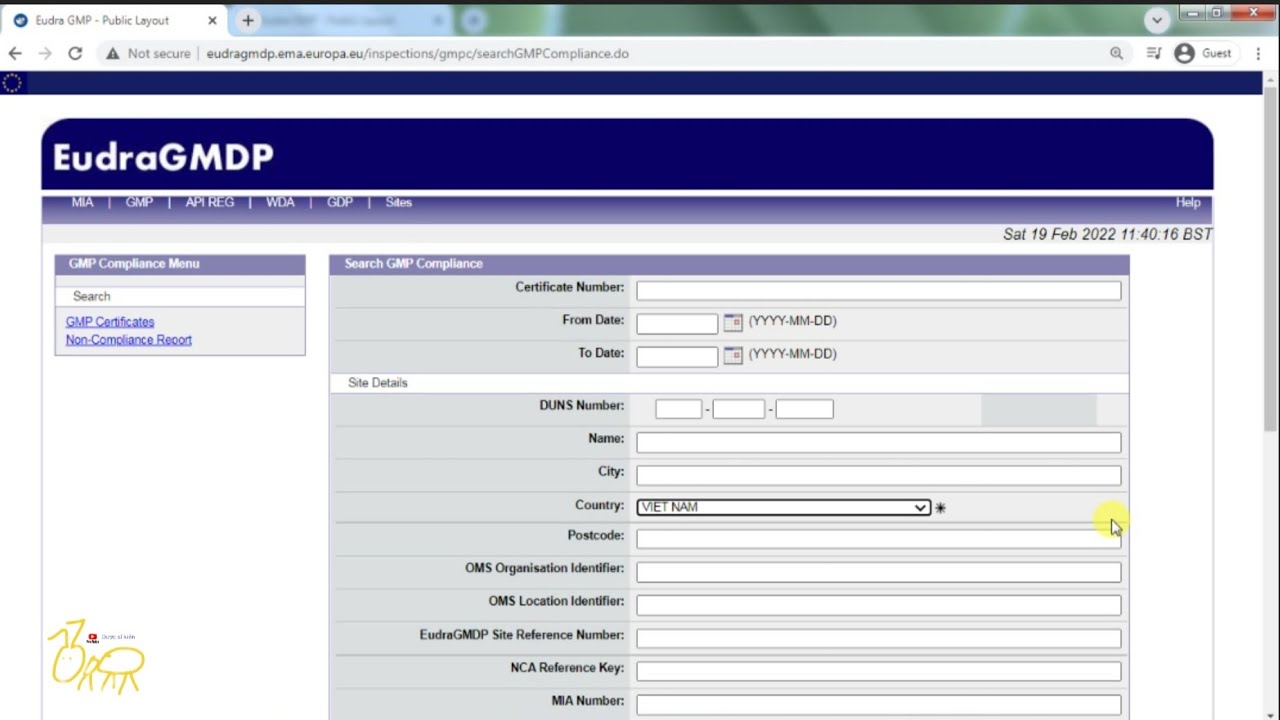Click the page vertical scrollbar thumb
The width and height of the screenshot is (1280, 720).
point(1271,258)
